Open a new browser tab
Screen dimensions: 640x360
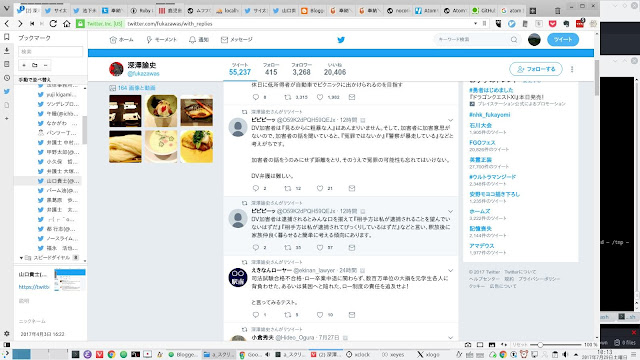coord(533,11)
